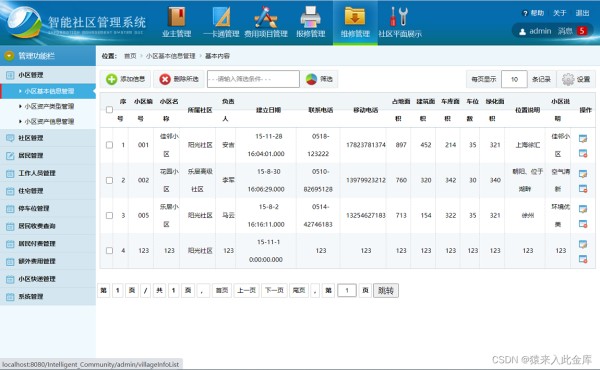Click the delete icon for row 4
The image size is (600, 370).
click(583, 259)
